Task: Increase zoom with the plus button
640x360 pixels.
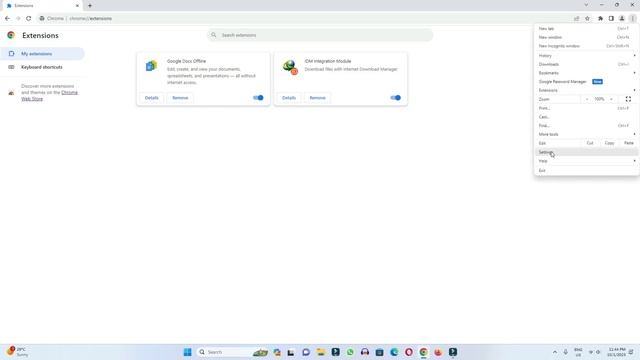Action: pos(611,99)
